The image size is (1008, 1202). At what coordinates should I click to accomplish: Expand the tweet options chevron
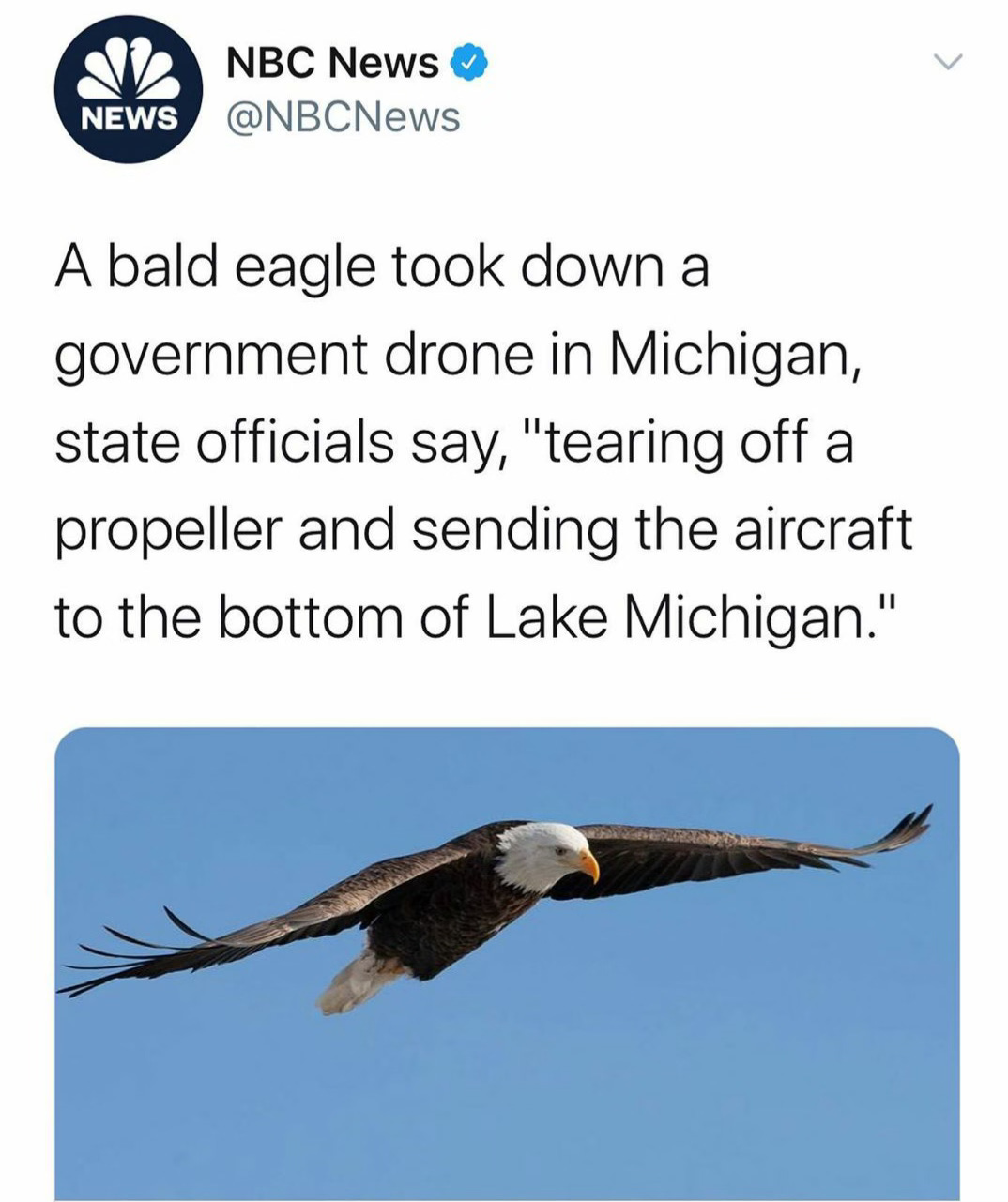[x=949, y=62]
